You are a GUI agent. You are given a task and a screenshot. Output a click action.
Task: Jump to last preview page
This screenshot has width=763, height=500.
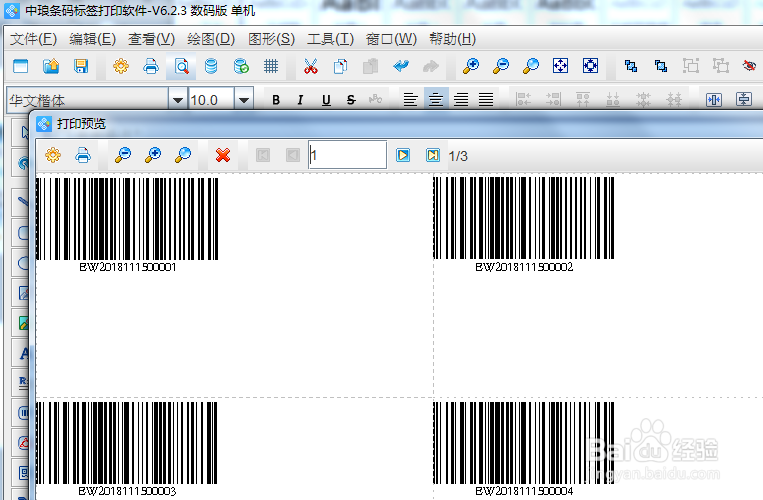pos(433,155)
